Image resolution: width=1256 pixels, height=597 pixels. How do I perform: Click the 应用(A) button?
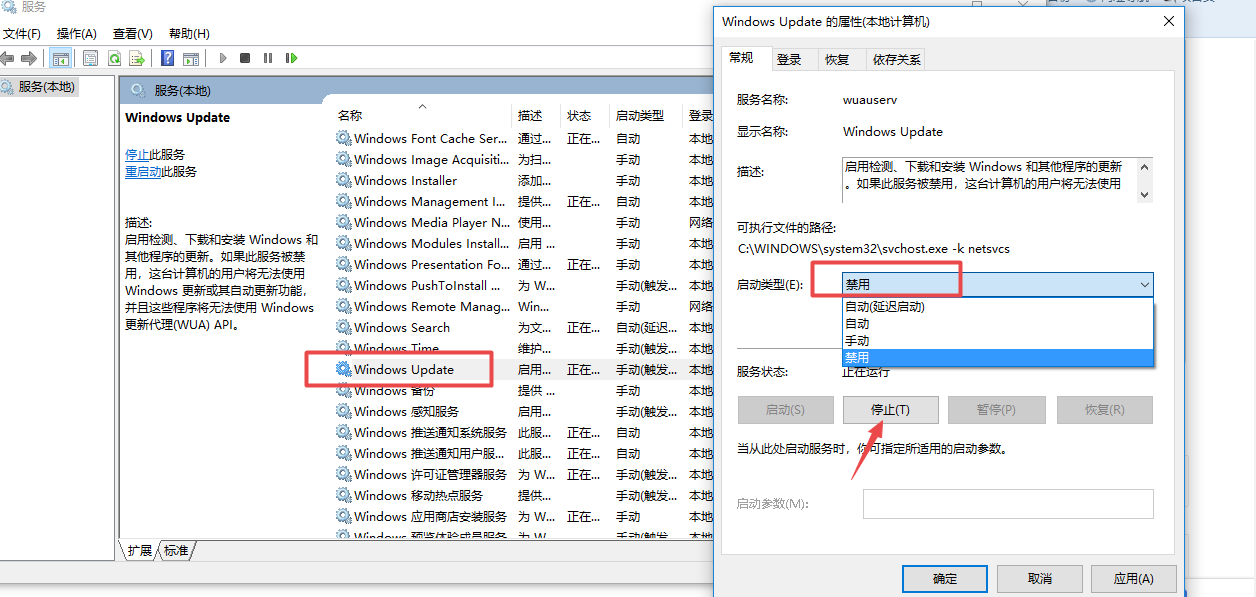1133,579
